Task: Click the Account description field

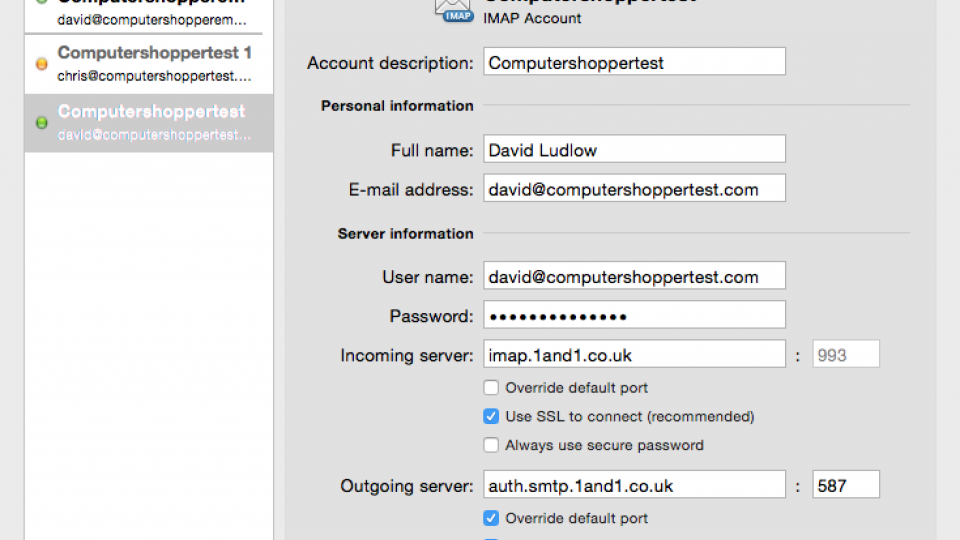Action: [x=634, y=62]
